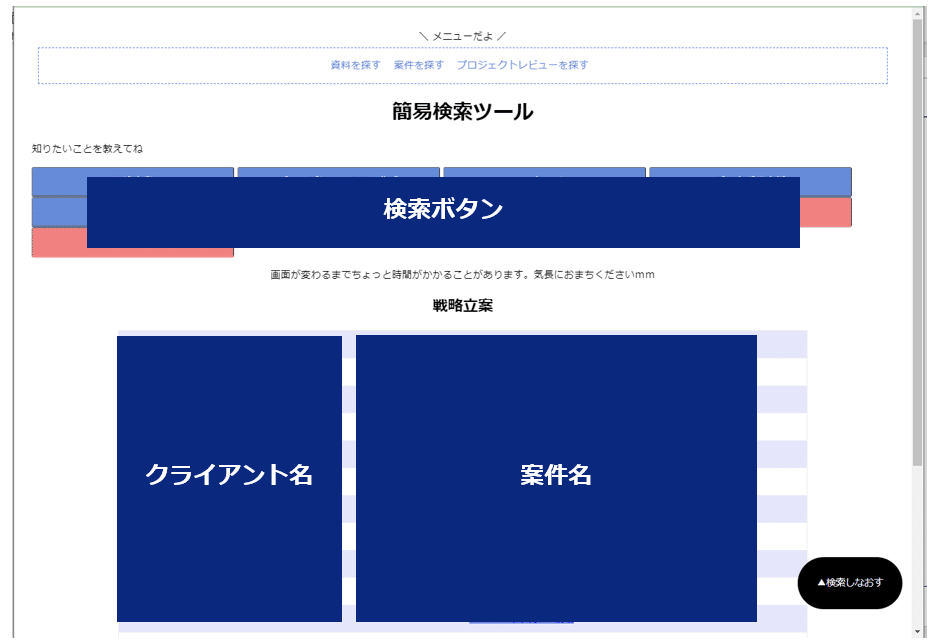Click the 戦略立案 results heading
The image size is (932, 643).
462,305
